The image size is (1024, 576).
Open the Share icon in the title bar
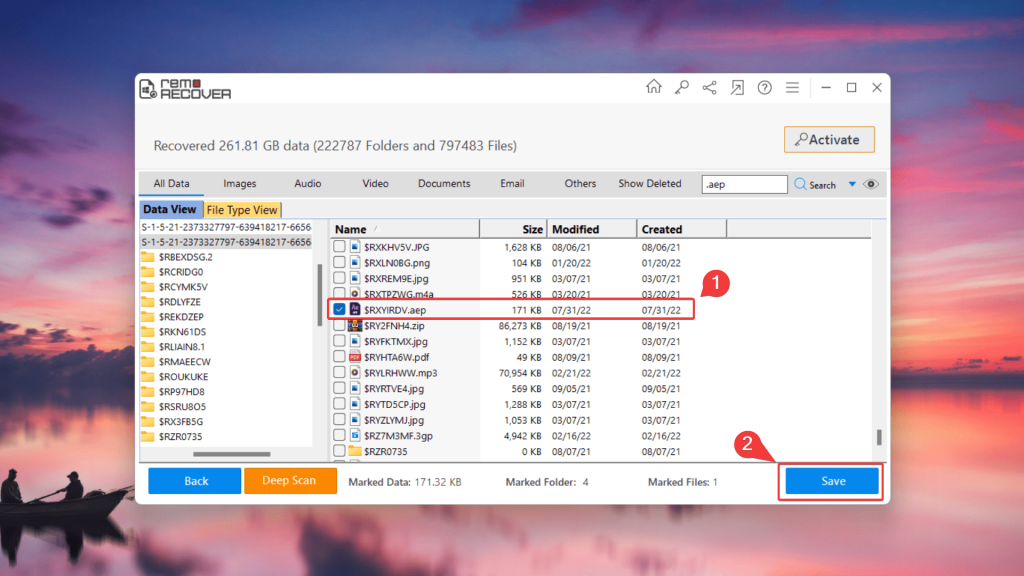coord(710,87)
